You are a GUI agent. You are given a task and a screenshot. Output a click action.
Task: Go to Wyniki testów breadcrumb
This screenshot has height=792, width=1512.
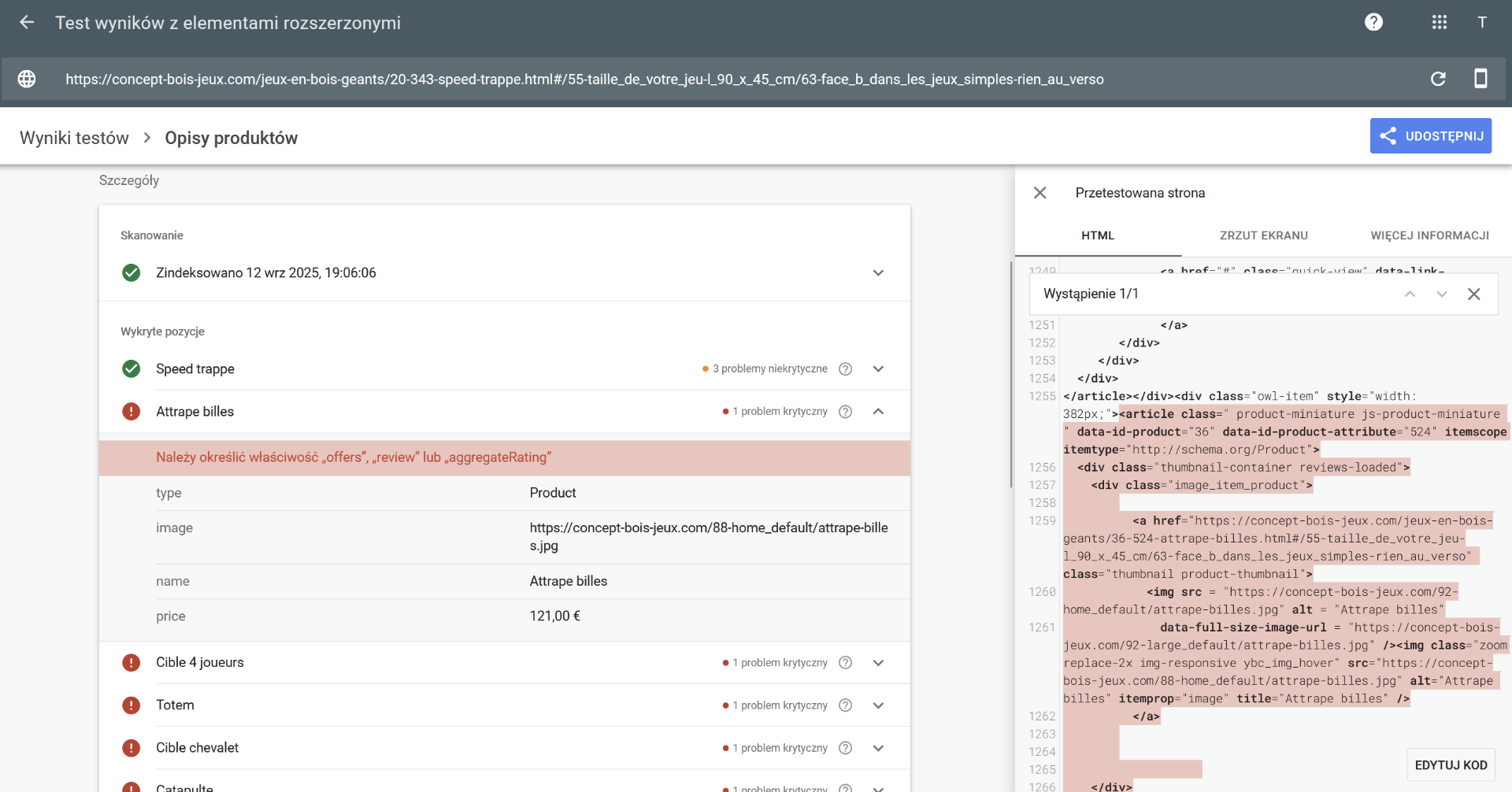click(x=74, y=138)
